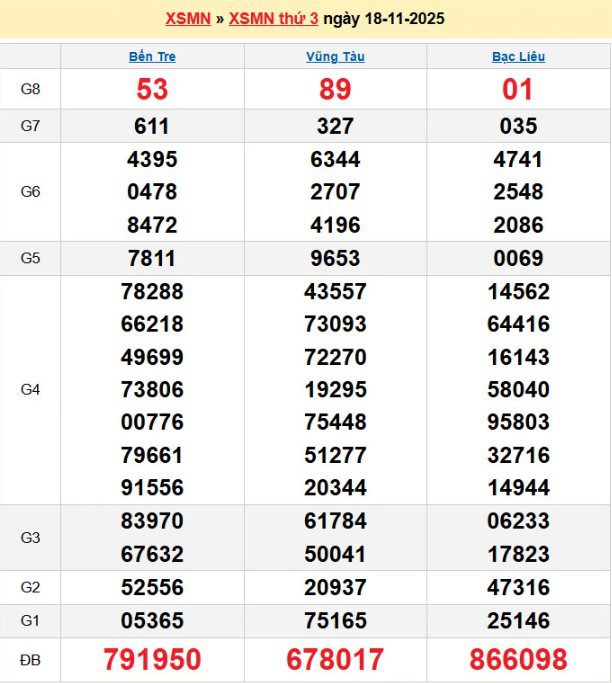Open the first XSMN link in header
Image resolution: width=612 pixels, height=683 pixels.
pos(187,19)
